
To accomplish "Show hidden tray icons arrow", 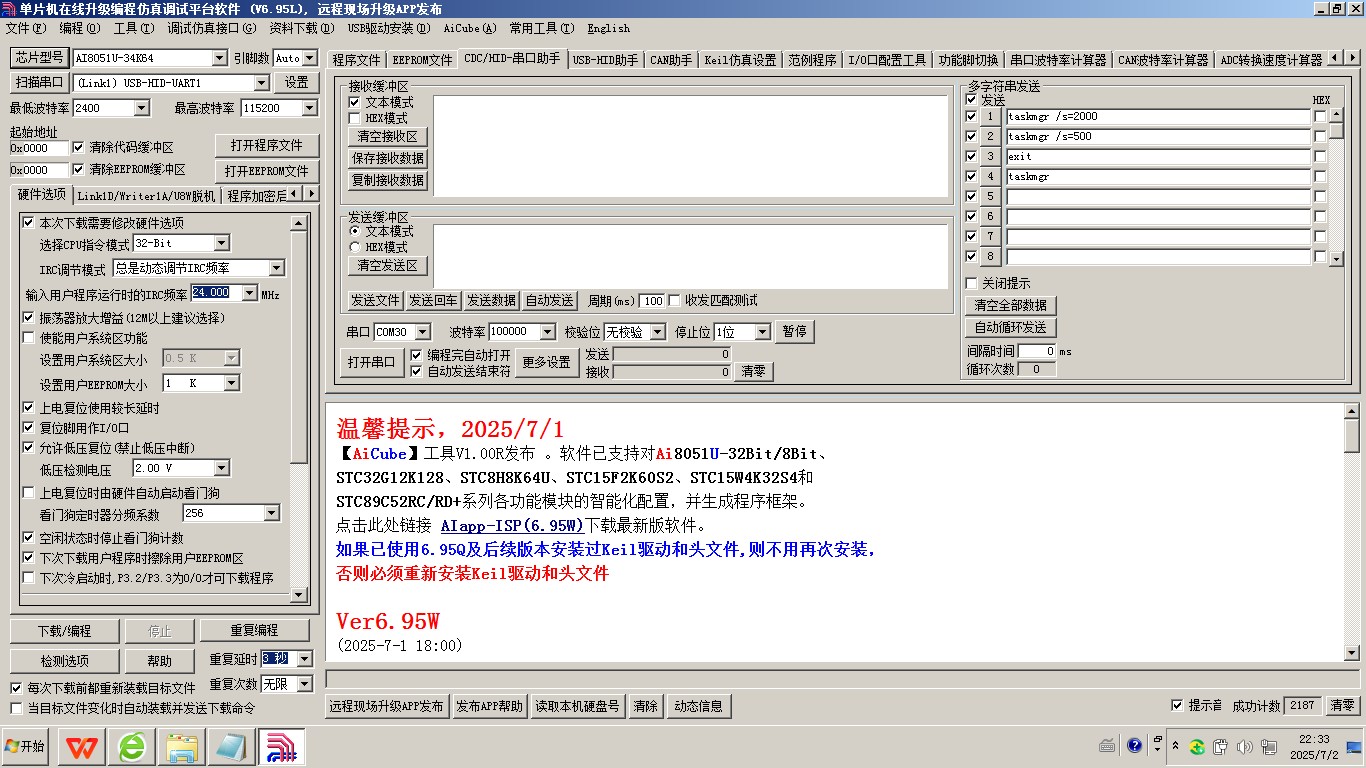I will (x=1176, y=747).
